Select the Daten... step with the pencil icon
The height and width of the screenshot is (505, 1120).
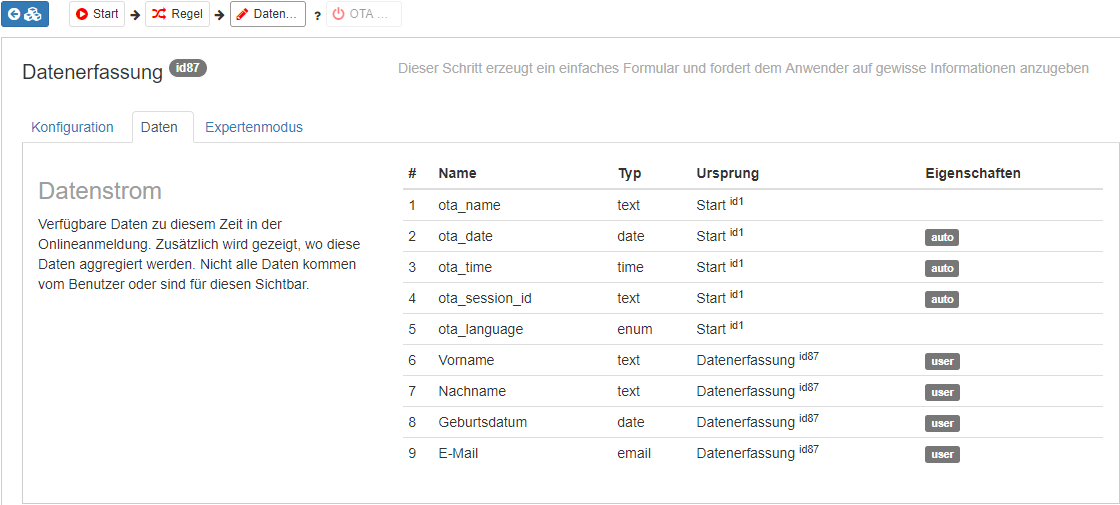(x=268, y=14)
